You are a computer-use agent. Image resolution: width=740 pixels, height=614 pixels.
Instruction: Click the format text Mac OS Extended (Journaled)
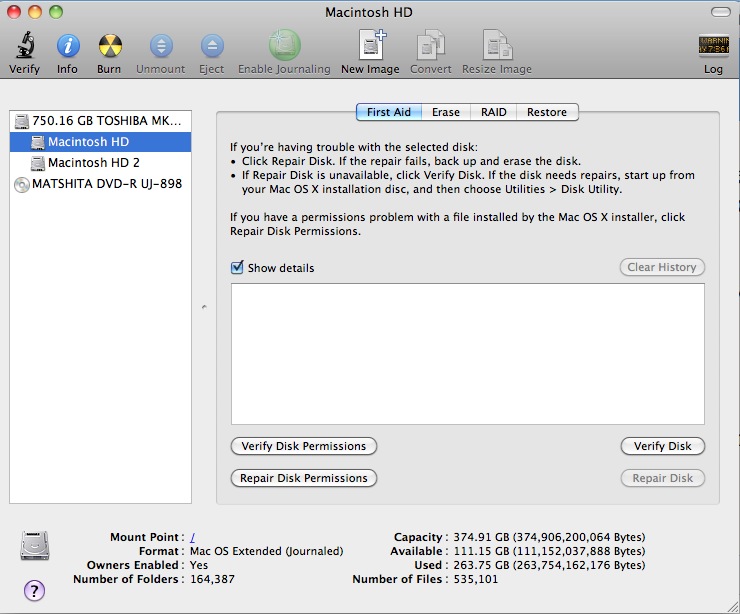[x=267, y=551]
